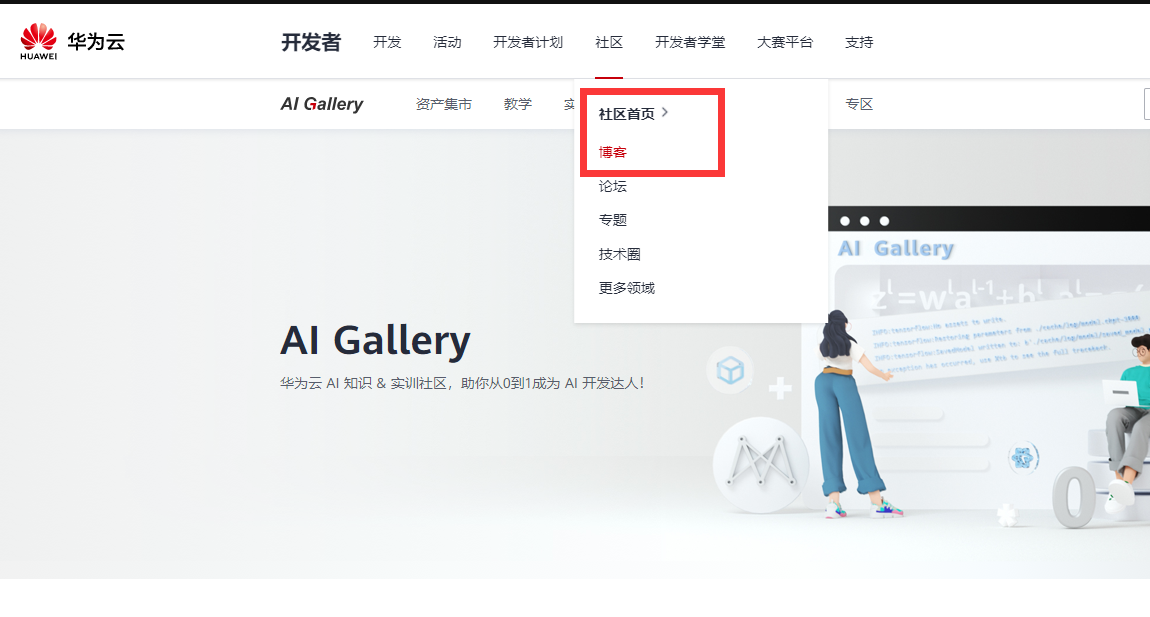Screen dimensions: 1150x617
Task: Open the 资产集市 tab
Action: click(444, 104)
